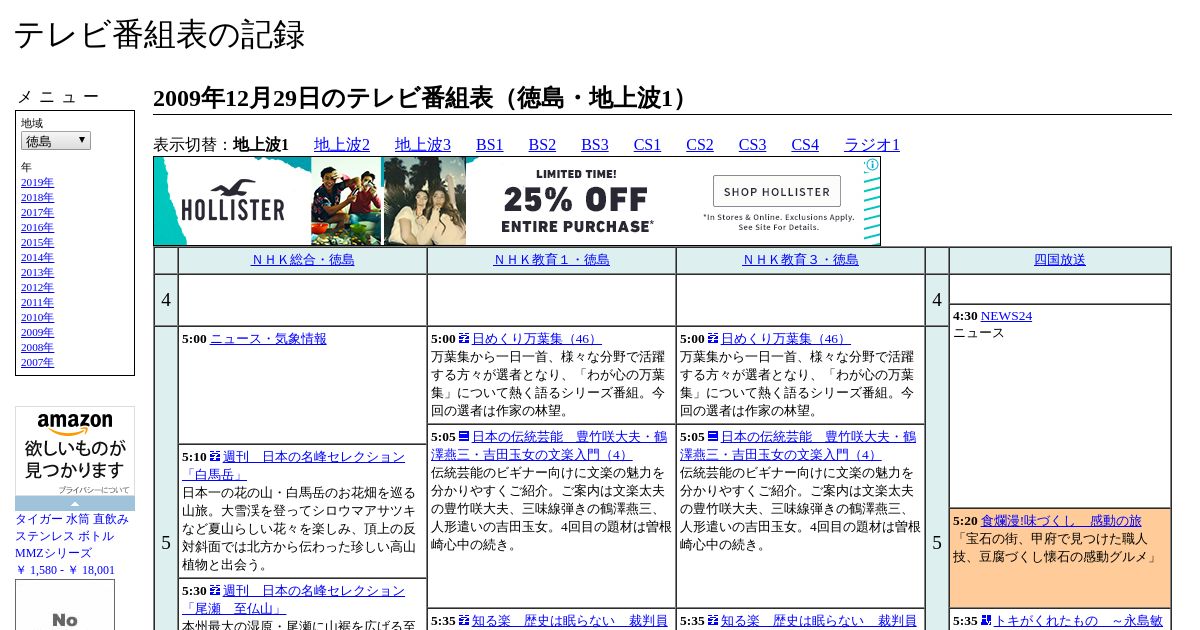Screen dimensions: 1200x630
Task: Click the two-women photo in the Hollister banner
Action: pyautogui.click(x=425, y=201)
